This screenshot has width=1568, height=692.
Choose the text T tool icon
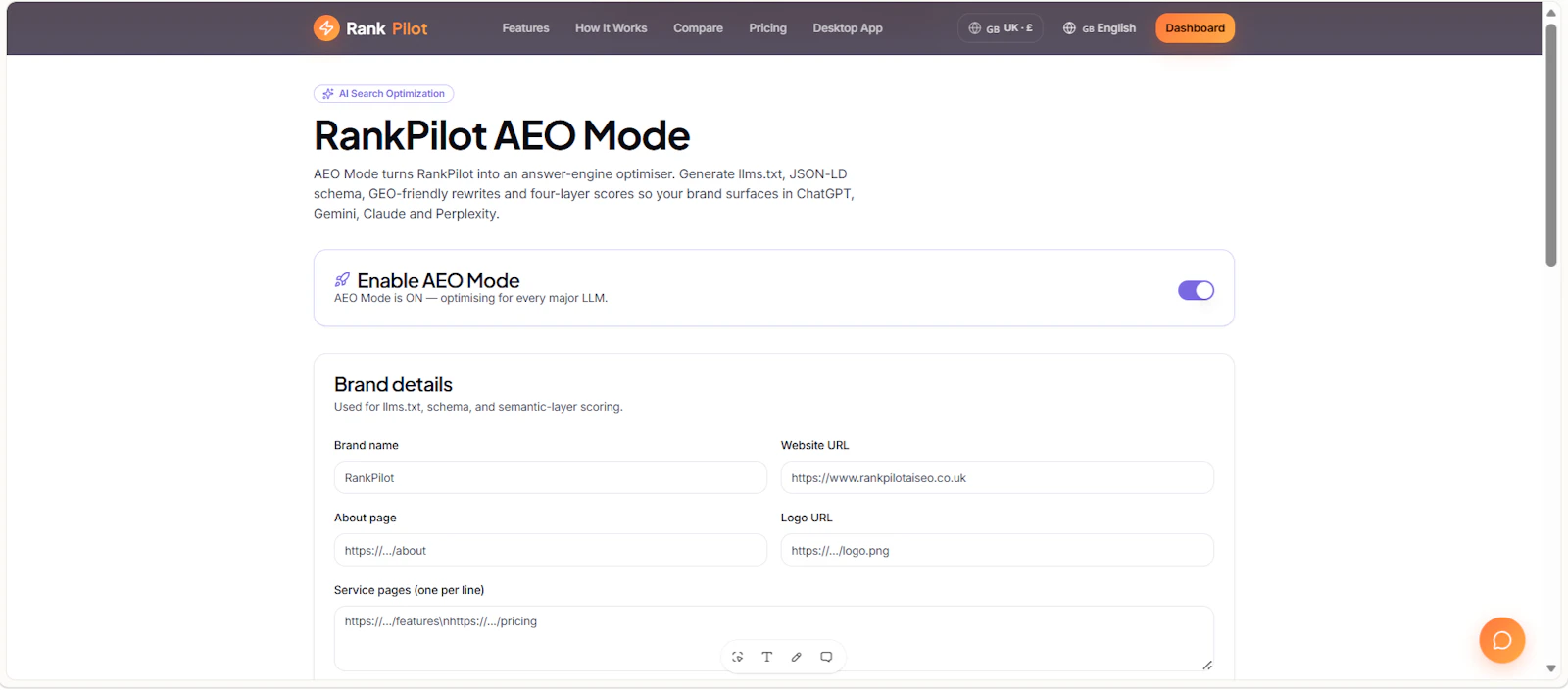[767, 657]
